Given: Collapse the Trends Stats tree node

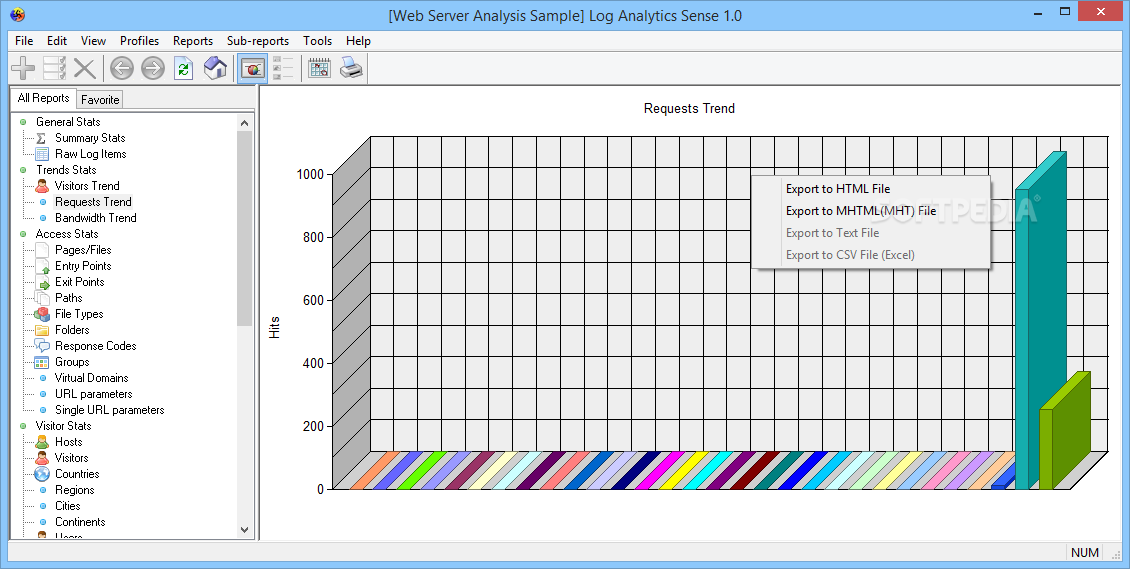Looking at the screenshot, I should 23,170.
